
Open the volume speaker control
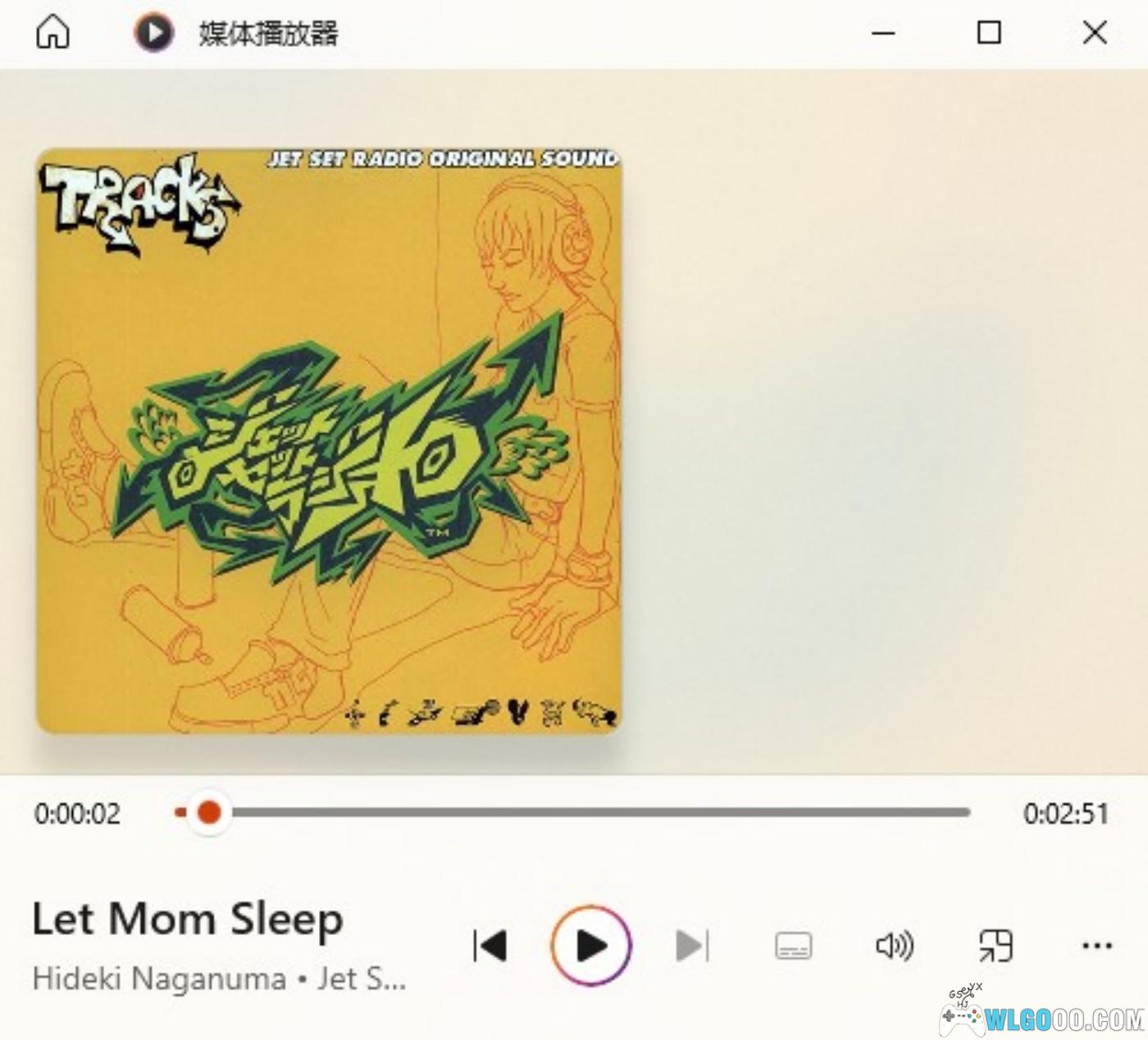[895, 946]
